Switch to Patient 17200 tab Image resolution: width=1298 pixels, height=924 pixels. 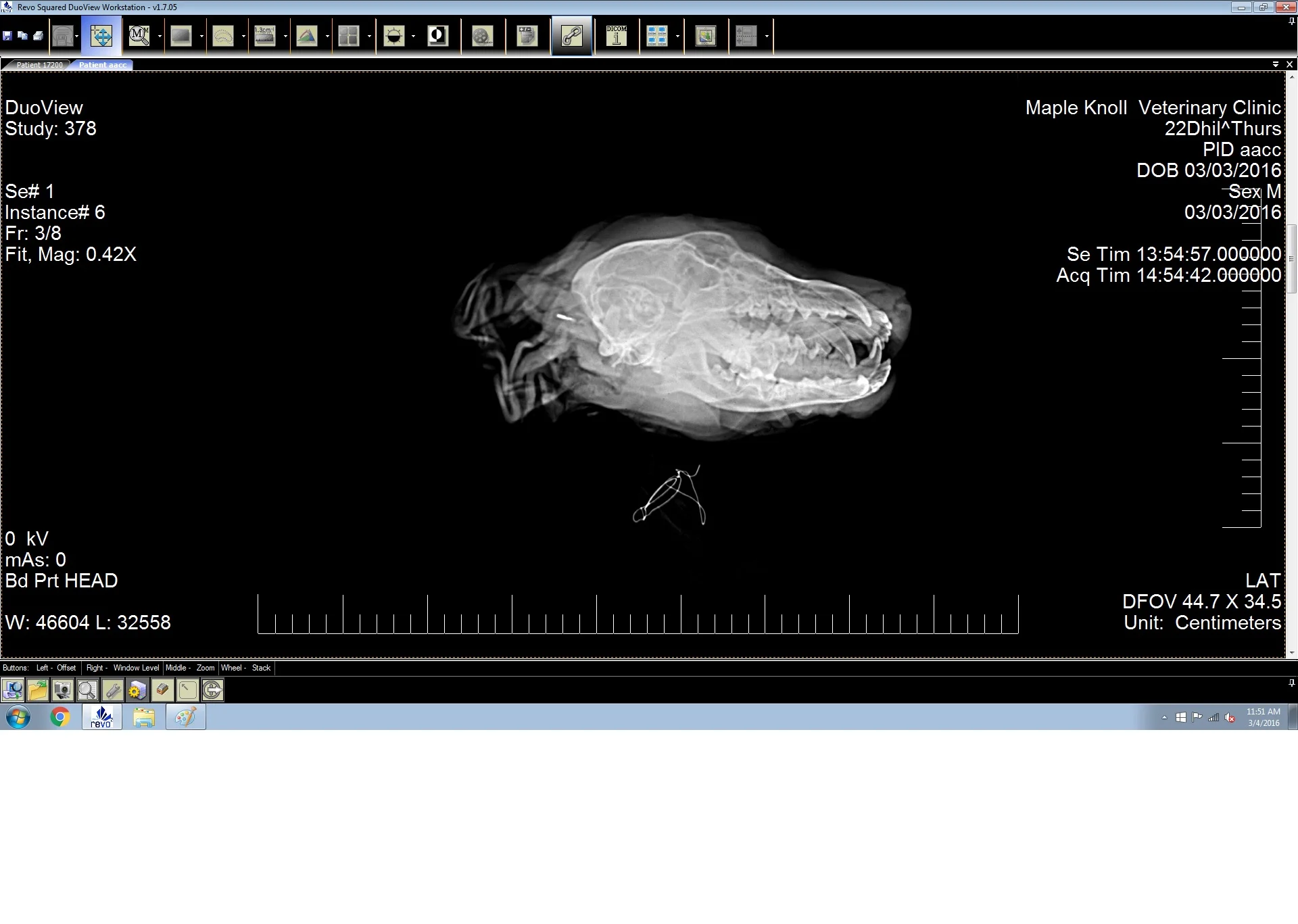[39, 65]
